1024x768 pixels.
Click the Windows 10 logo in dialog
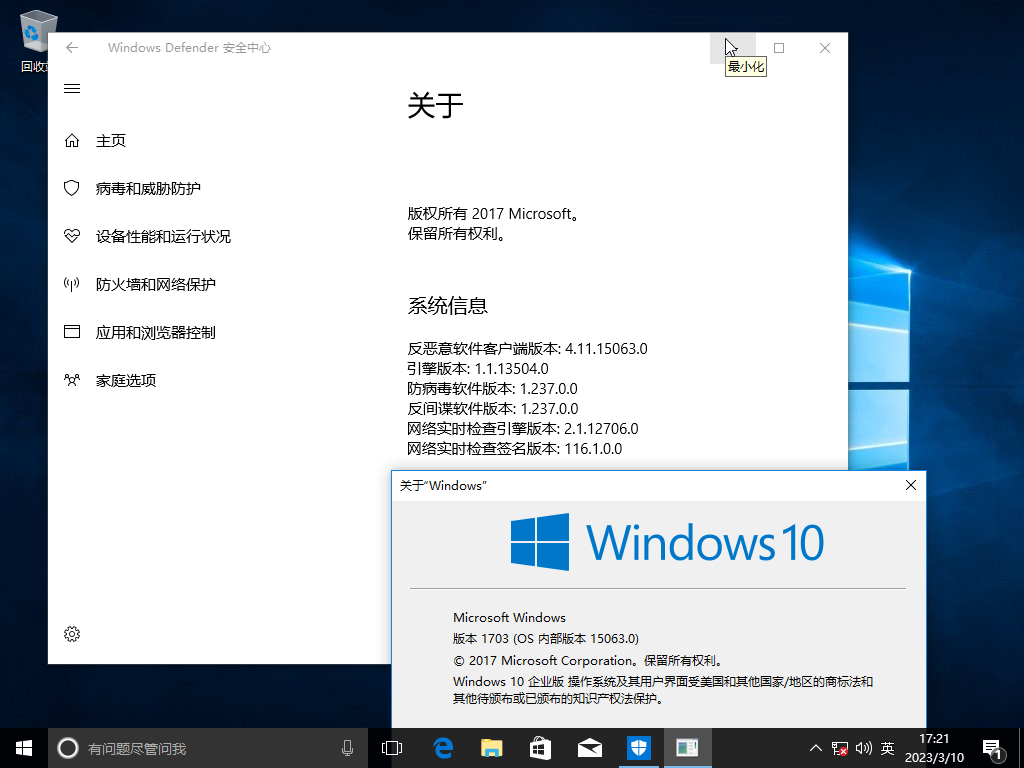click(667, 542)
